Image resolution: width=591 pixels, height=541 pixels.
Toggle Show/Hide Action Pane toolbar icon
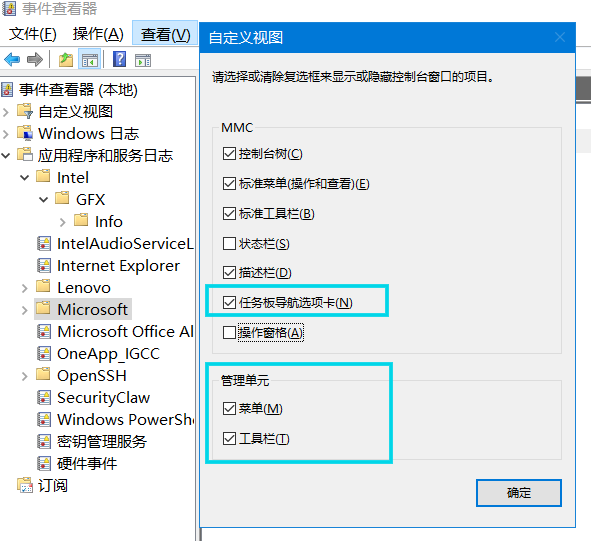(x=143, y=60)
